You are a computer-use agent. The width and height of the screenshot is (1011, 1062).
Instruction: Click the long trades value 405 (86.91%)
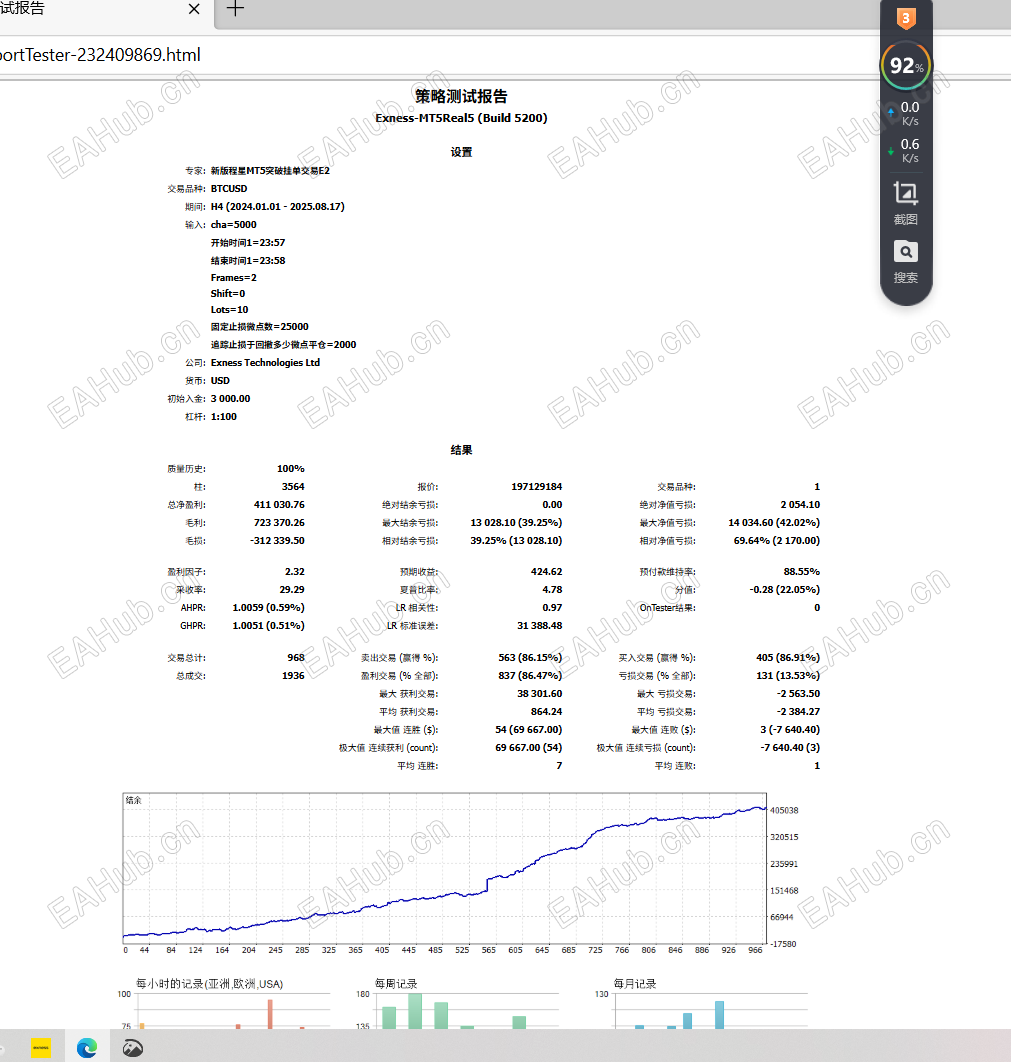[788, 658]
